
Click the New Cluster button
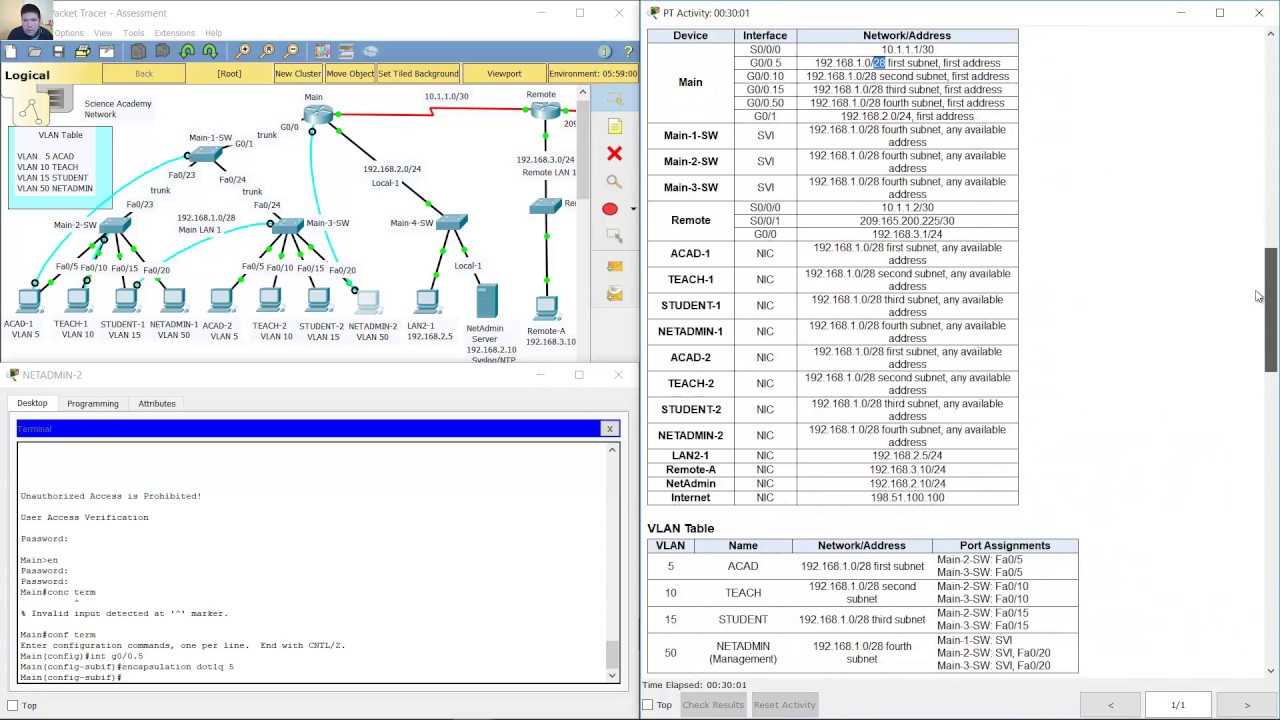pyautogui.click(x=298, y=74)
